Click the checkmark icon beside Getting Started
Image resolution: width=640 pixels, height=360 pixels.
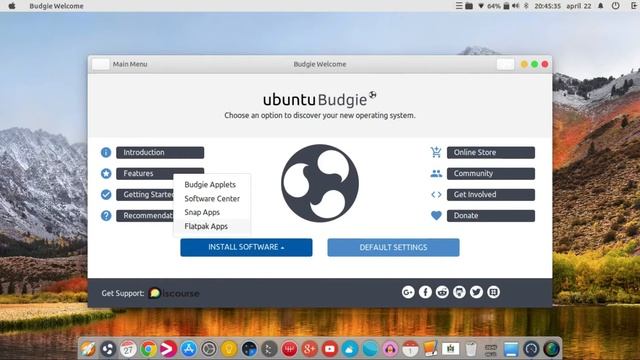106,195
